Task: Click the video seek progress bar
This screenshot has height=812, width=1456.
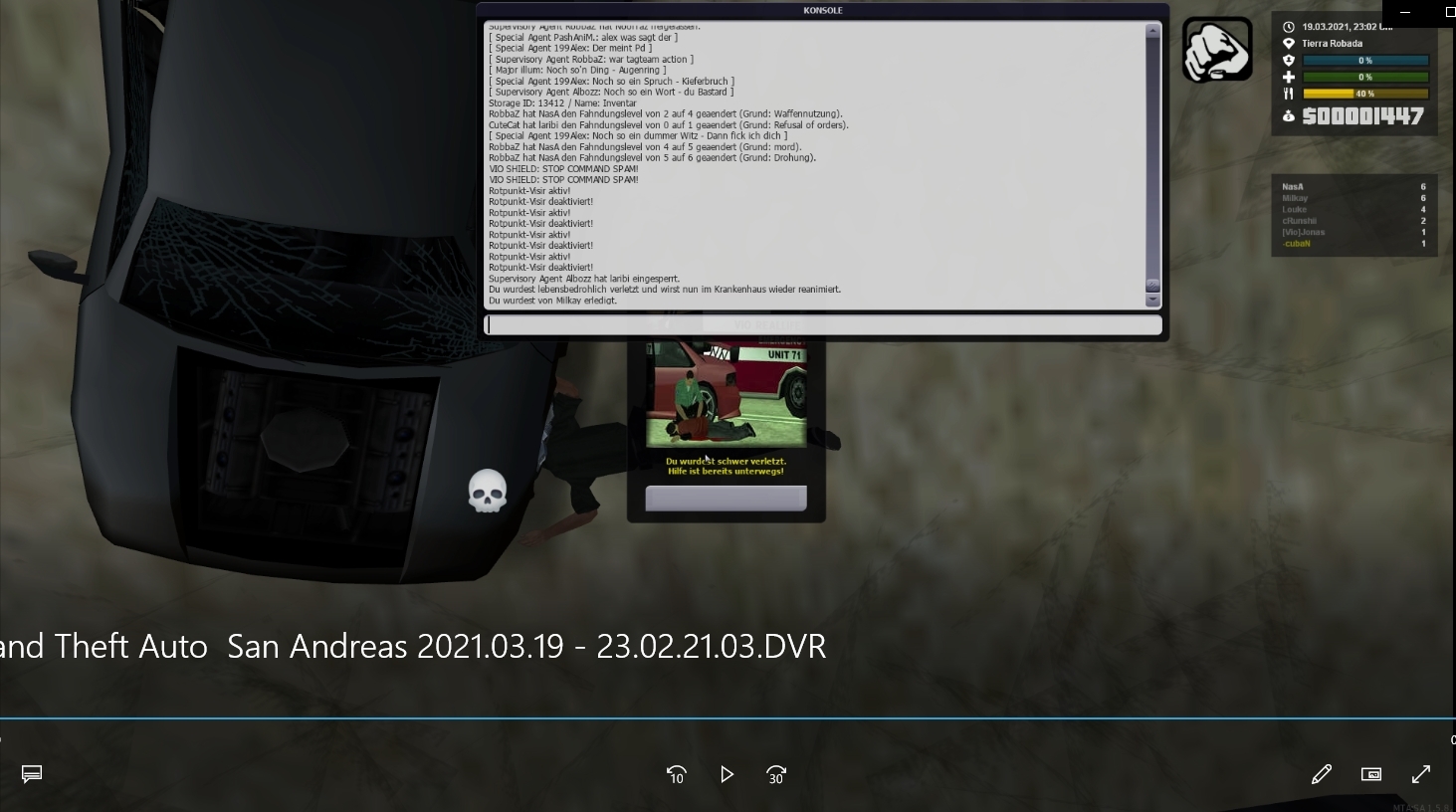Action: point(728,717)
